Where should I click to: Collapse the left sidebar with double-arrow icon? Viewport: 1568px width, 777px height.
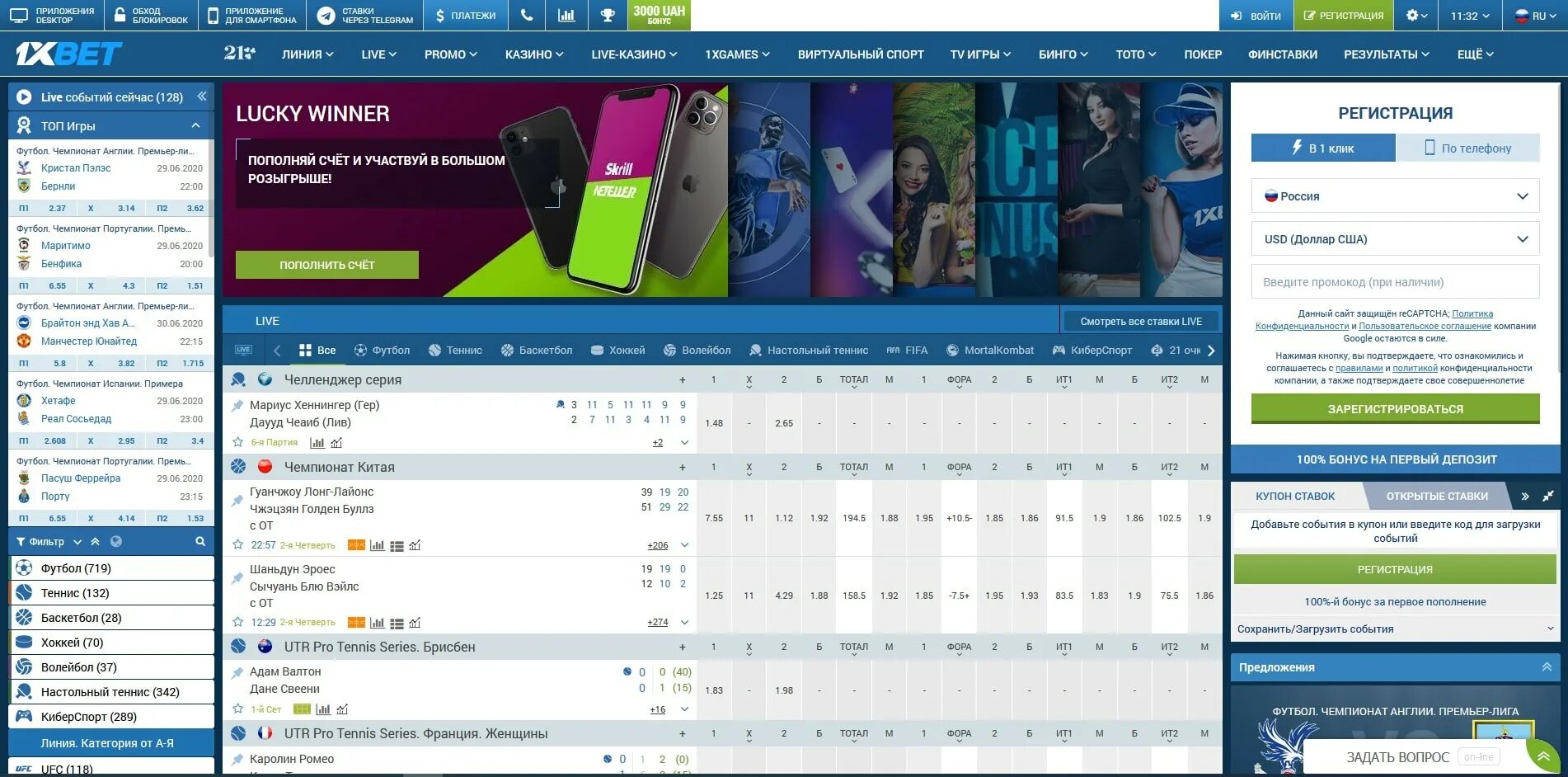(201, 97)
